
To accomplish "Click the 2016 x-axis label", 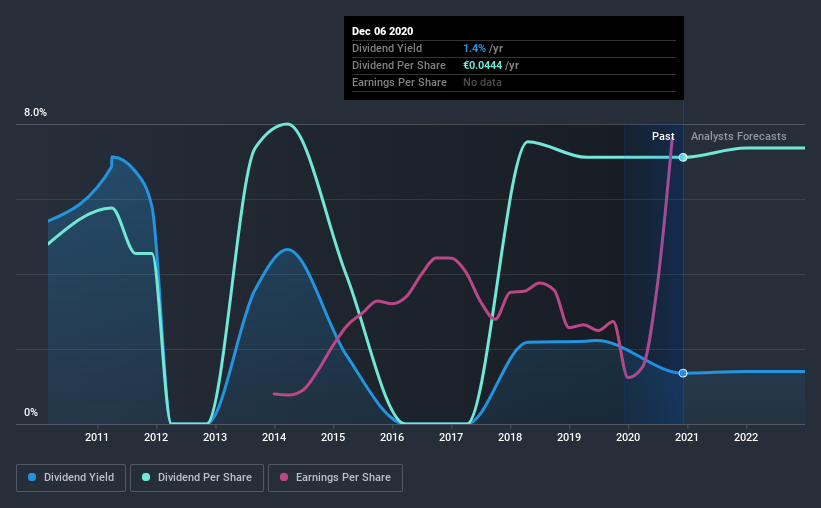I will tap(392, 437).
